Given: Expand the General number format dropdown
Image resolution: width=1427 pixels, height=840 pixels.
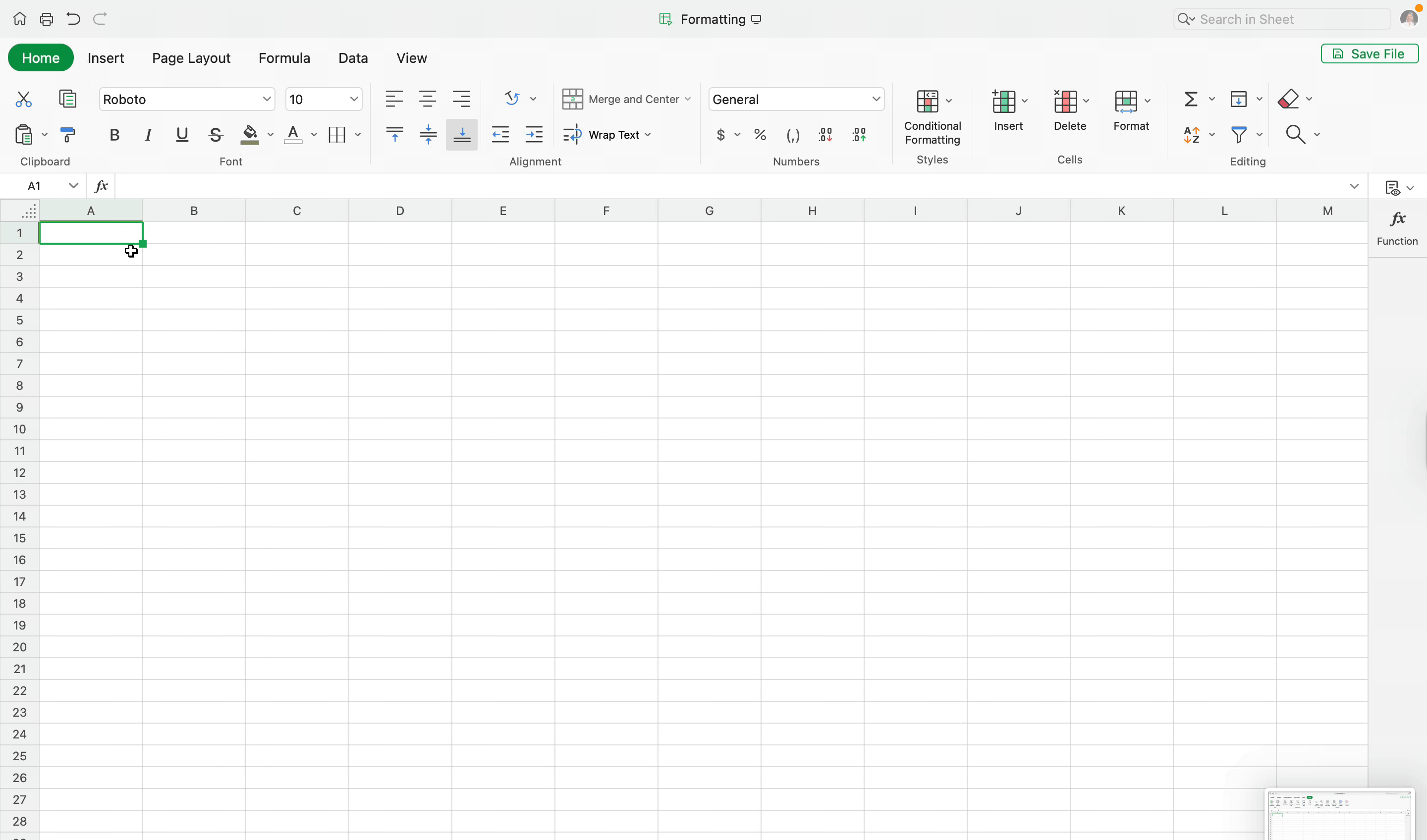Looking at the screenshot, I should 796,100.
